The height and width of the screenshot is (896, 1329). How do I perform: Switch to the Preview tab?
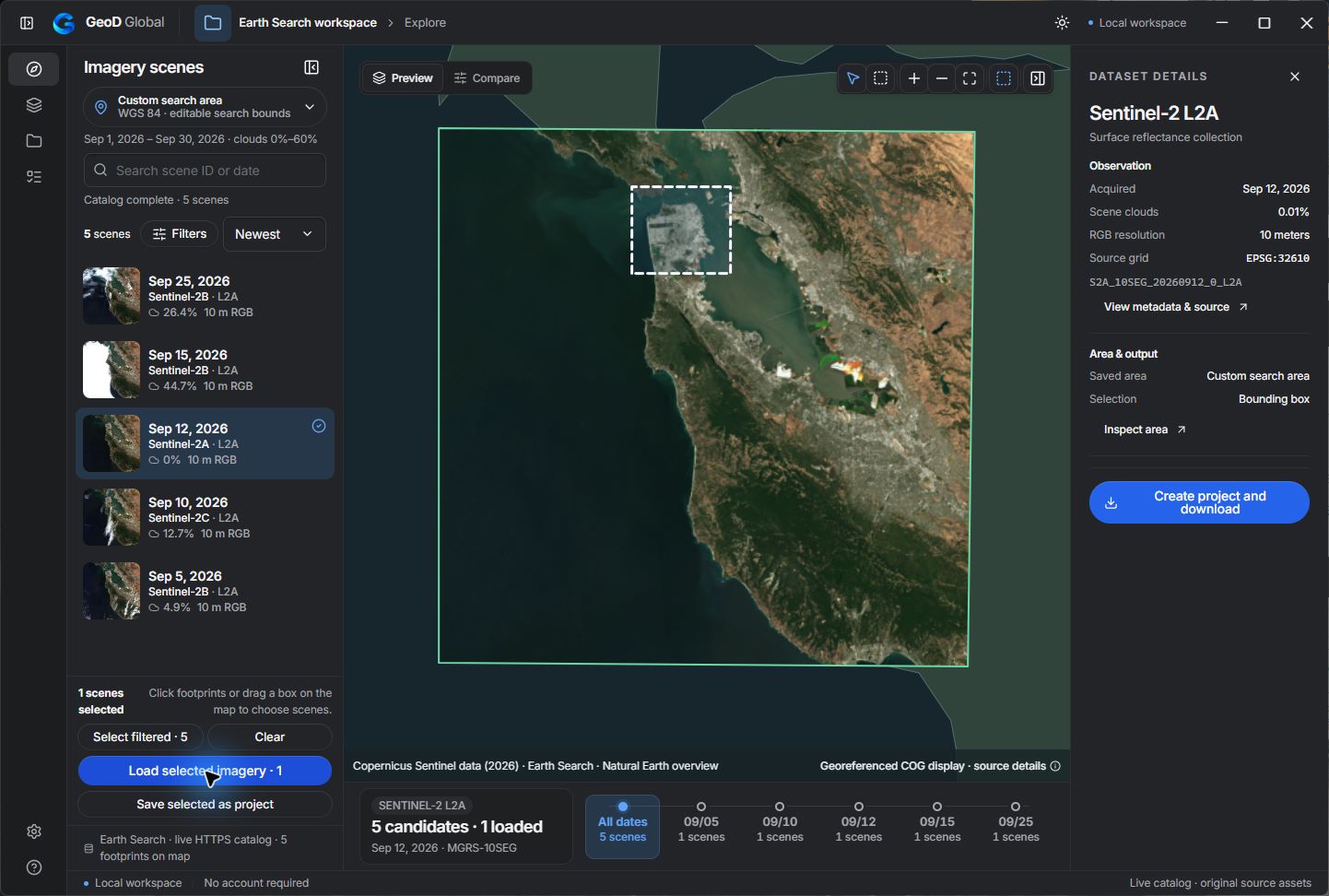tap(403, 78)
